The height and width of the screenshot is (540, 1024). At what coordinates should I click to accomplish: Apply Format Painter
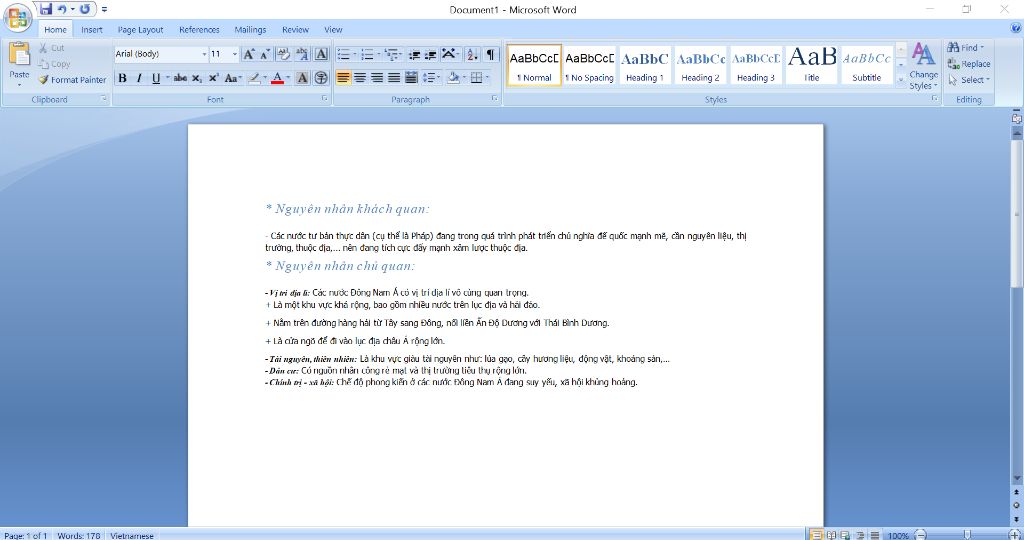click(72, 80)
